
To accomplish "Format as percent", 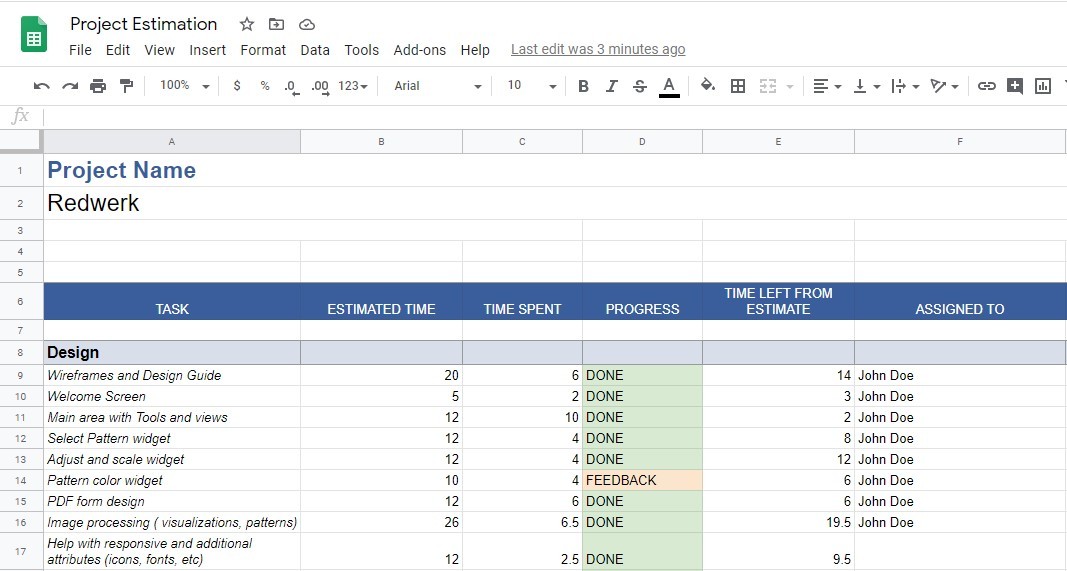I will point(265,86).
